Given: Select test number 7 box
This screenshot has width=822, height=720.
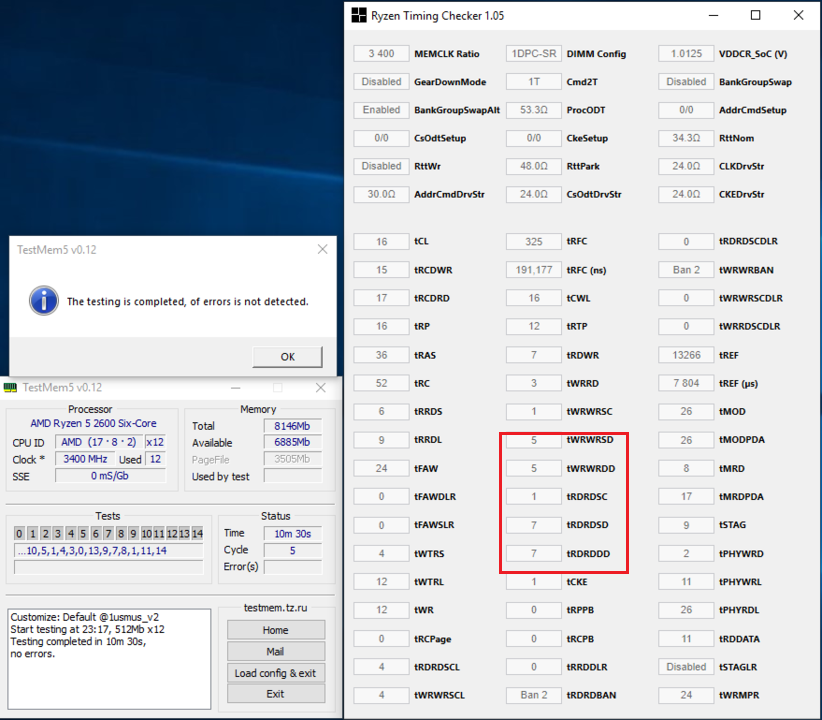Looking at the screenshot, I should (108, 533).
